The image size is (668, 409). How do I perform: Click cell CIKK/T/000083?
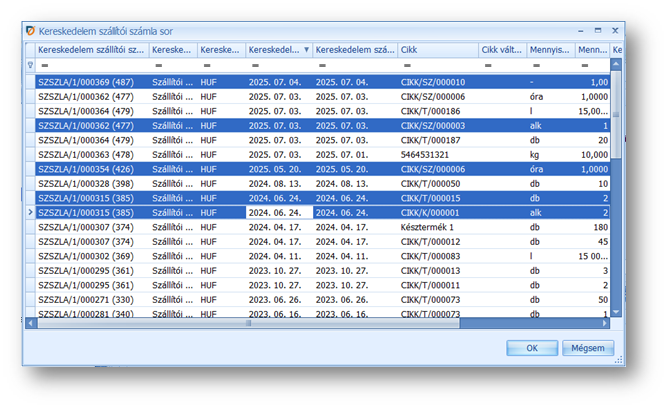pyautogui.click(x=438, y=256)
